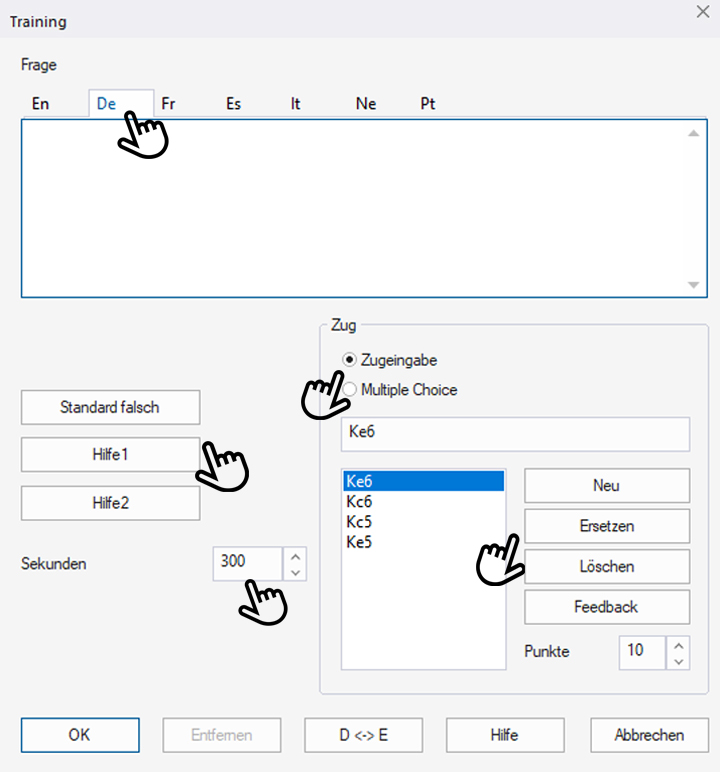Viewport: 720px width, 772px height.
Task: Decrease the Sekunden value with down arrow
Action: tap(295, 572)
